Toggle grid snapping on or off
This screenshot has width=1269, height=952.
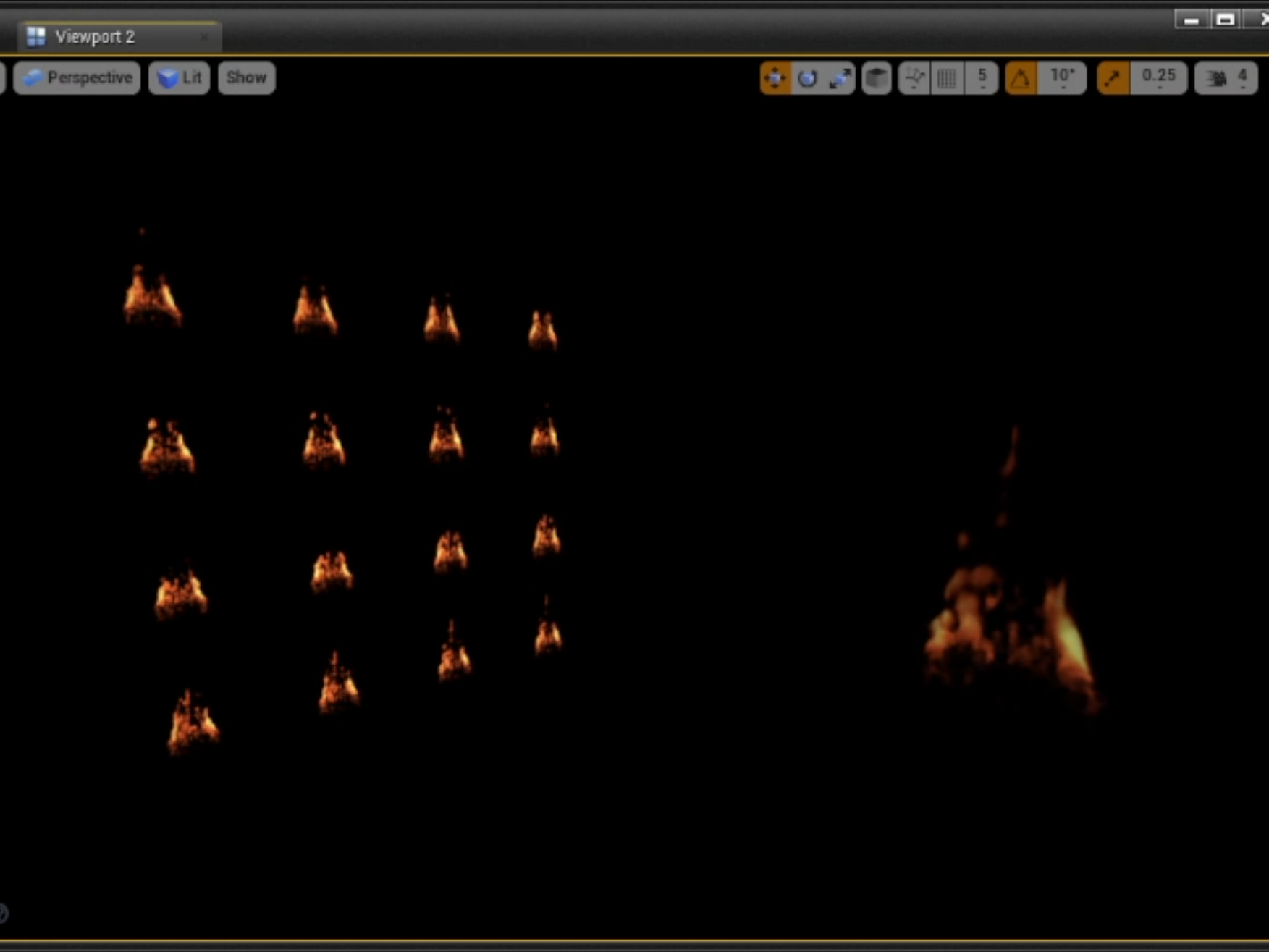[x=947, y=78]
